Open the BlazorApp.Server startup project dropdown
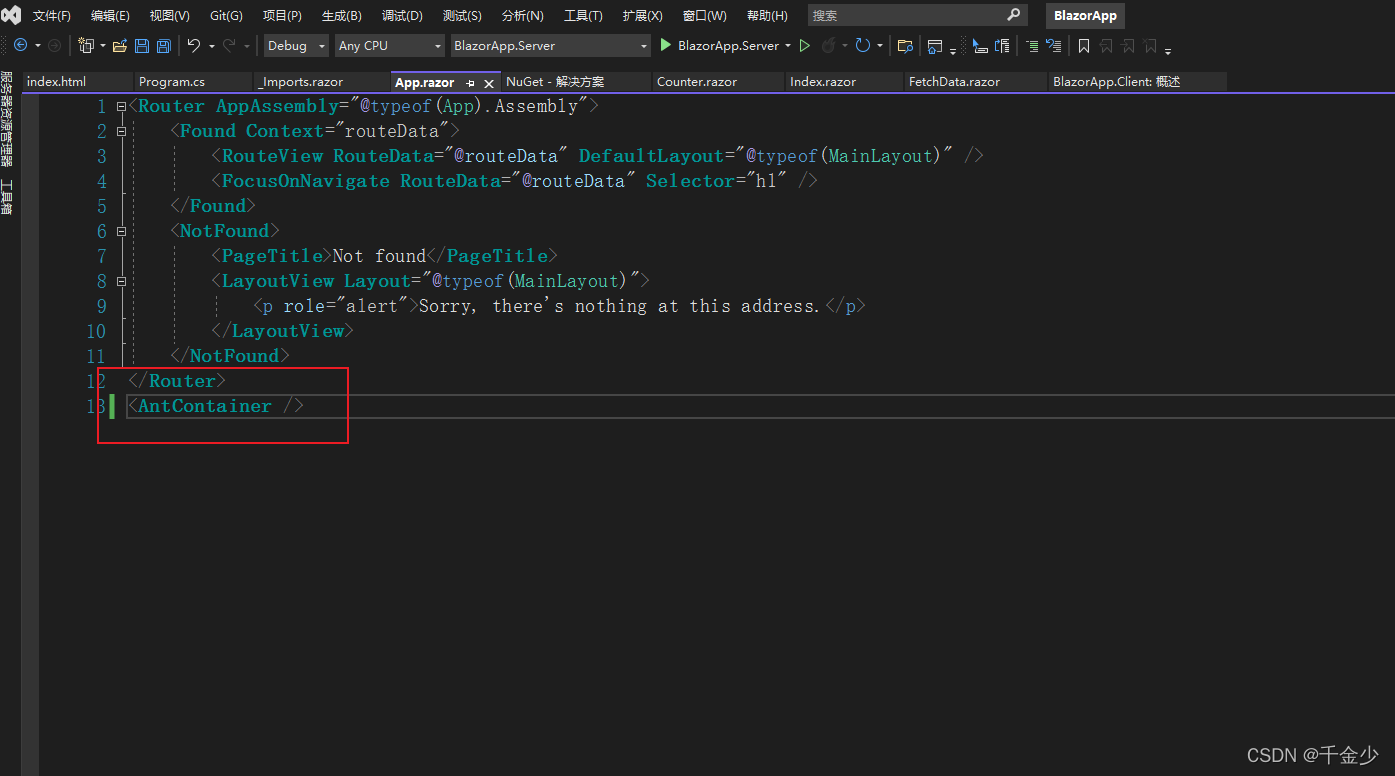 [x=550, y=46]
